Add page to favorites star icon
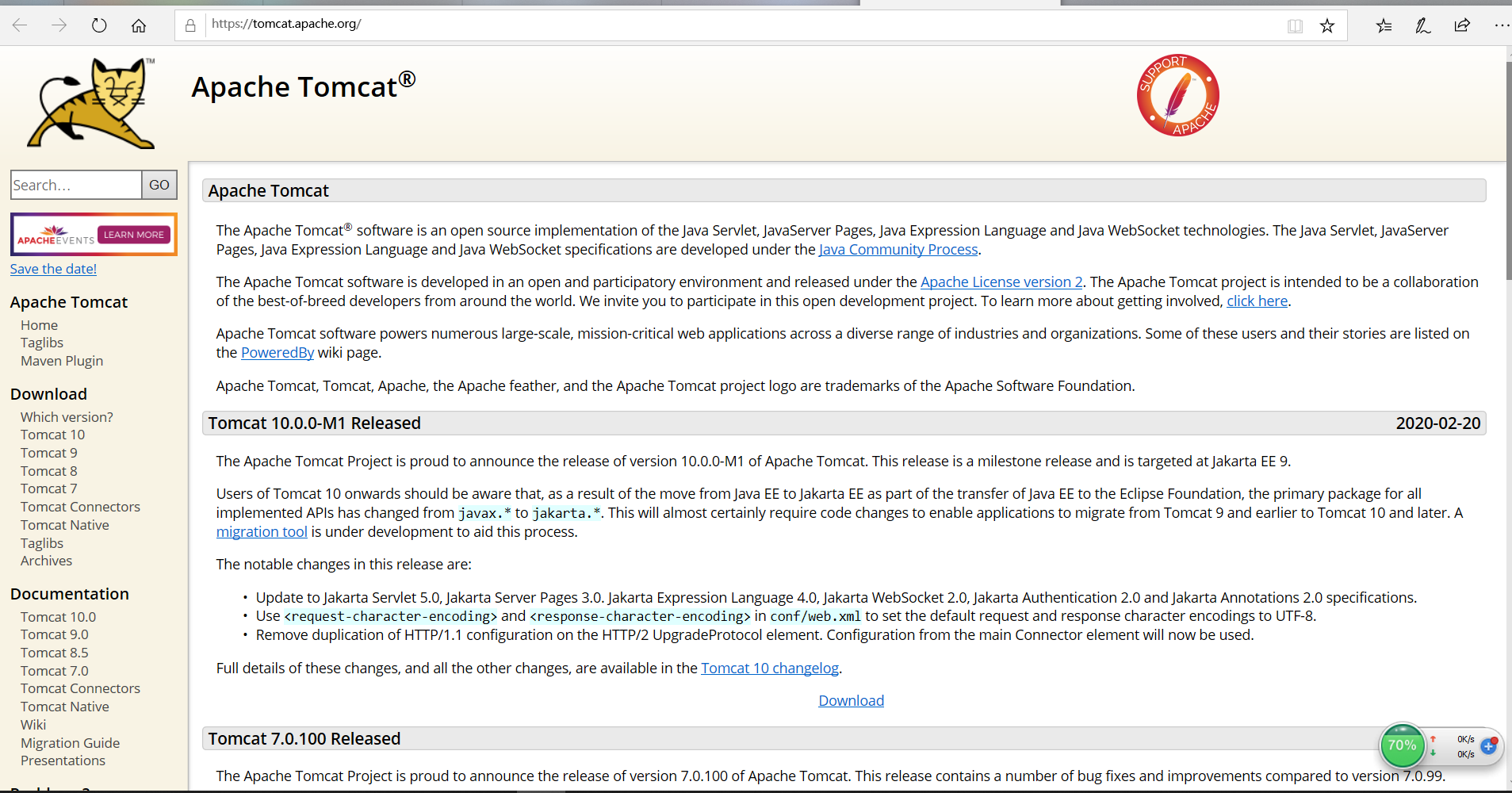The width and height of the screenshot is (1512, 793). pyautogui.click(x=1327, y=26)
